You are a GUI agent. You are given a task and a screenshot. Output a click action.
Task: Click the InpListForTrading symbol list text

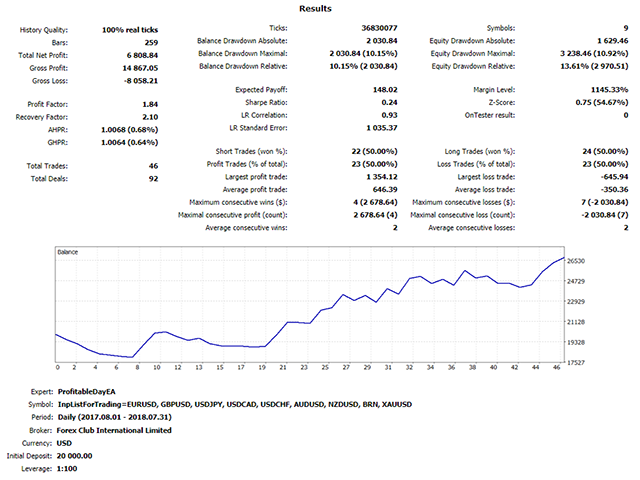[x=235, y=404]
